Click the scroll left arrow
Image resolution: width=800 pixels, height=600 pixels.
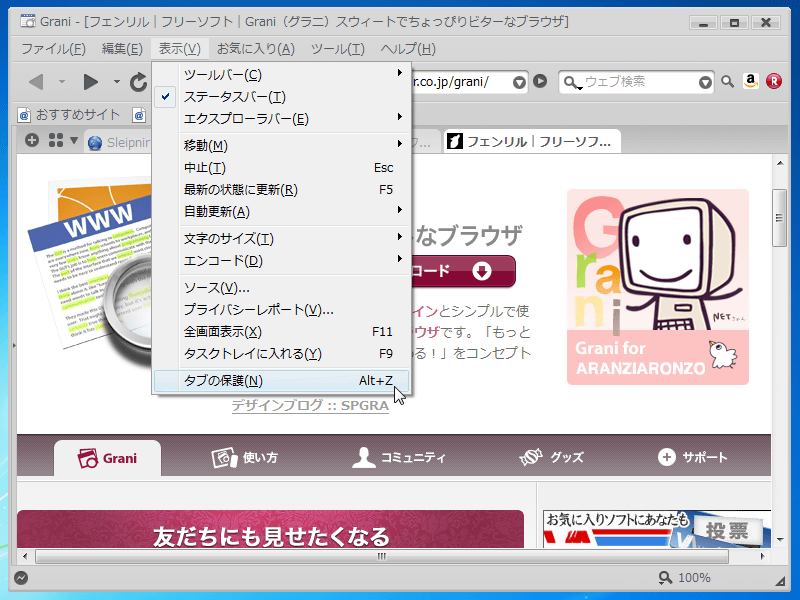[x=25, y=556]
